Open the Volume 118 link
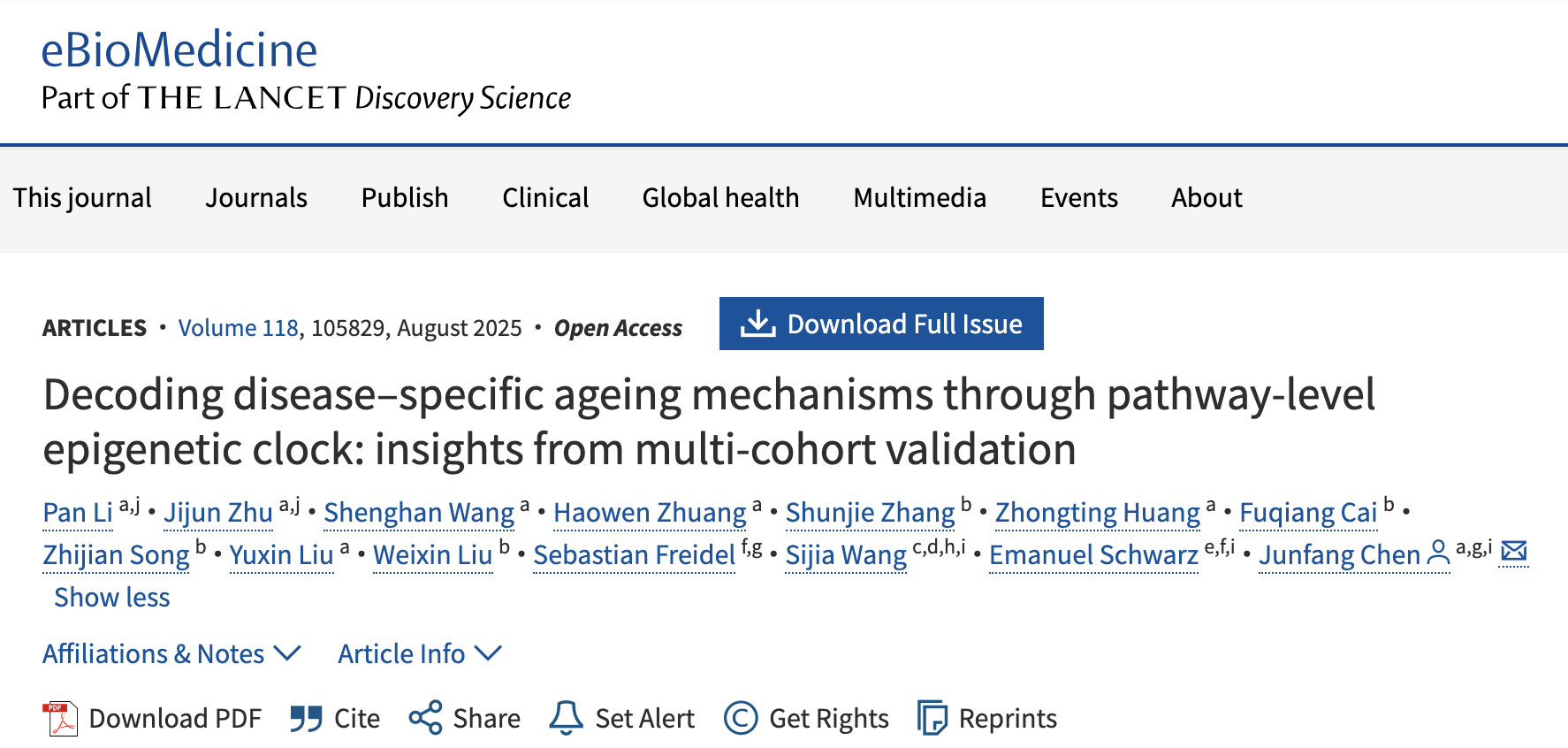The width and height of the screenshot is (1568, 748). tap(239, 328)
